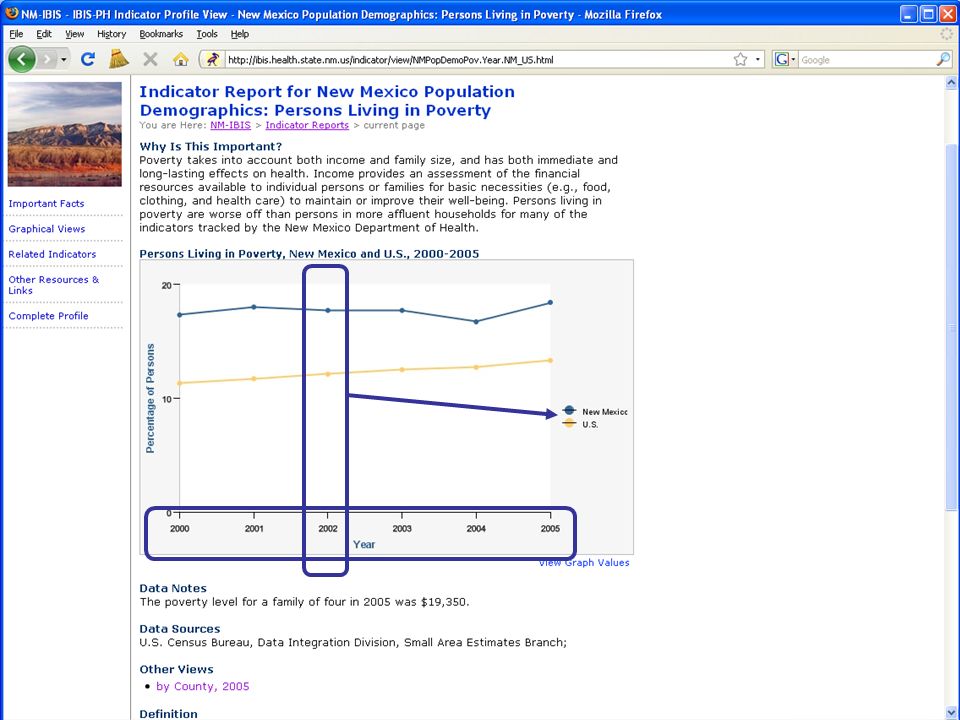Viewport: 960px width, 720px height.
Task: Click the 'Data Notes' heading
Action: click(x=173, y=588)
